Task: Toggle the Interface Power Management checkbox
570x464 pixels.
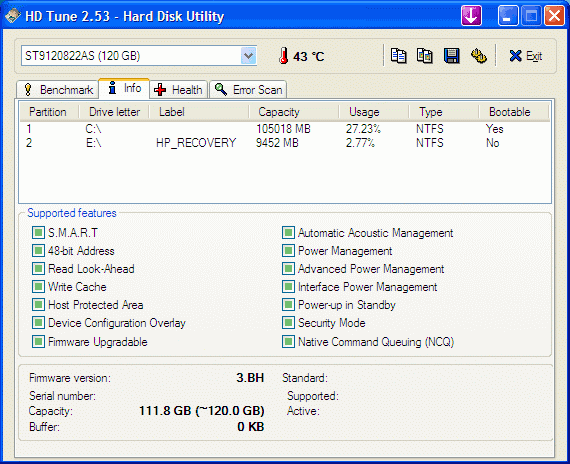Action: 288,287
